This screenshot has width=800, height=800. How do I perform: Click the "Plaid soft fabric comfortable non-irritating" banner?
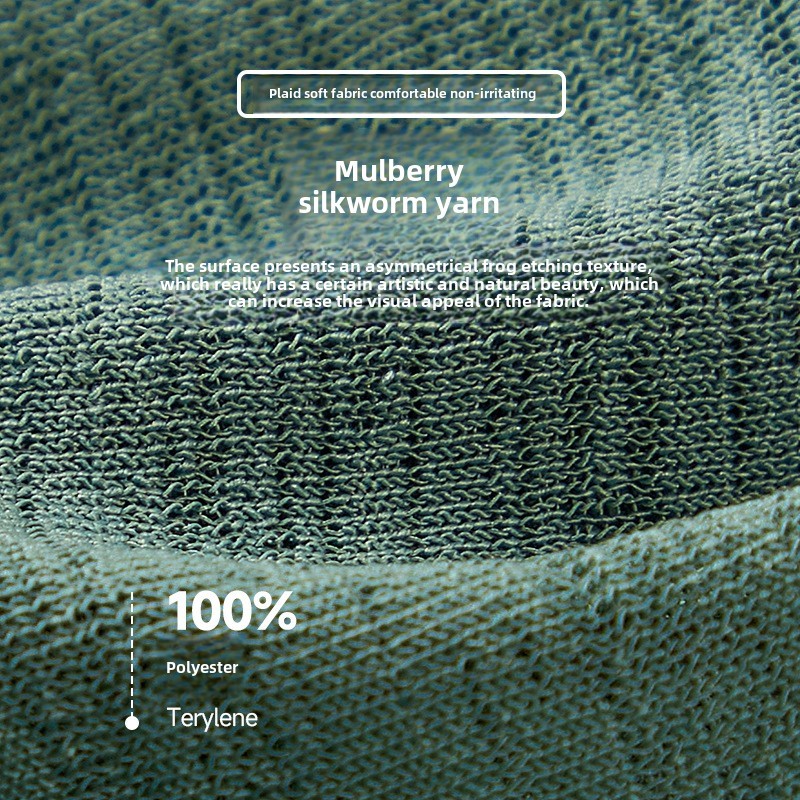pyautogui.click(x=402, y=94)
